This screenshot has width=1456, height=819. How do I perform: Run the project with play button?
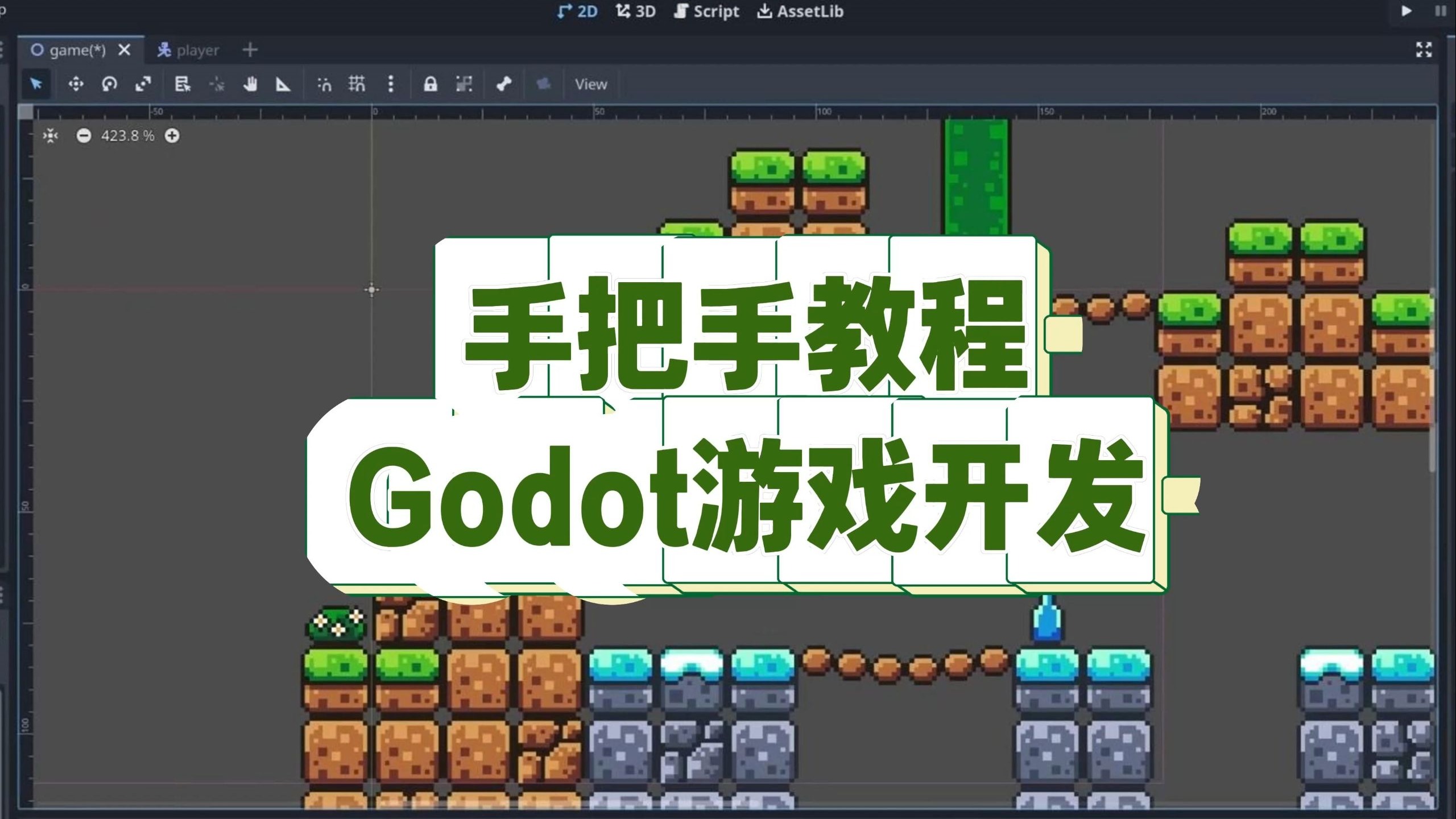tap(1406, 11)
